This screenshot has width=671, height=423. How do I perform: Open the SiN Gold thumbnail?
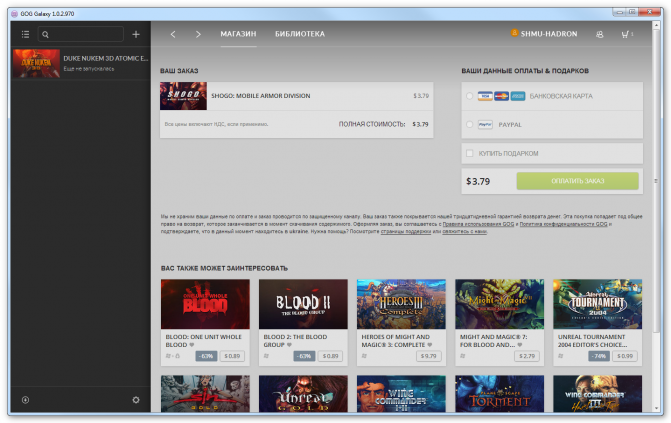coord(205,394)
